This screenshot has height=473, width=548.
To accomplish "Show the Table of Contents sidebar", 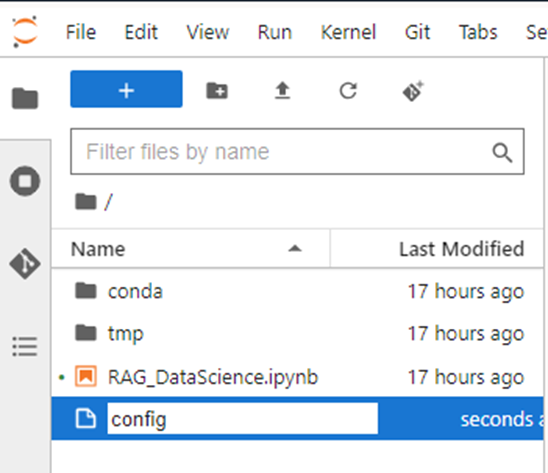I will coord(25,346).
